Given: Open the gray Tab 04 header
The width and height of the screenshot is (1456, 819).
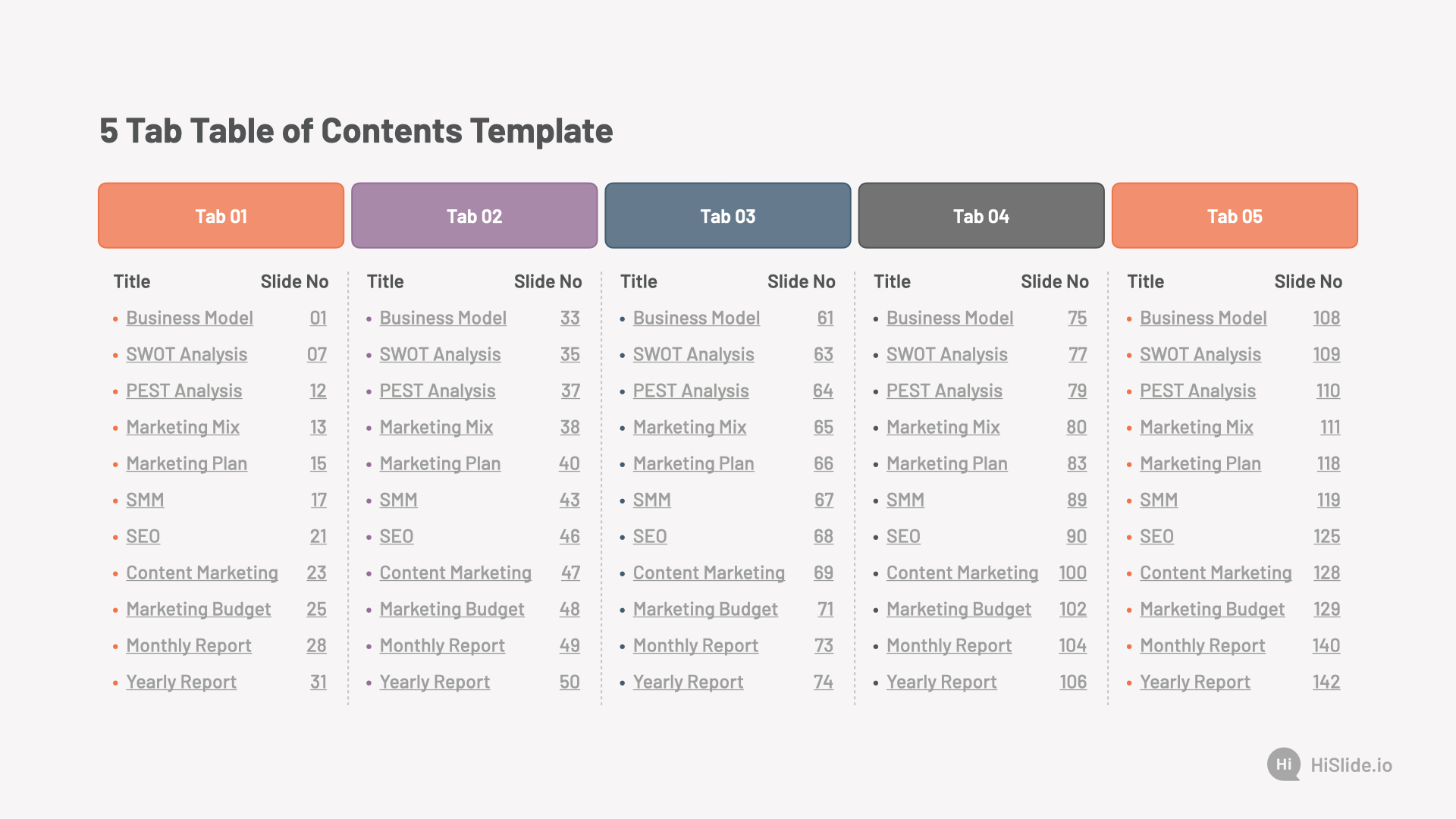Looking at the screenshot, I should pyautogui.click(x=981, y=215).
